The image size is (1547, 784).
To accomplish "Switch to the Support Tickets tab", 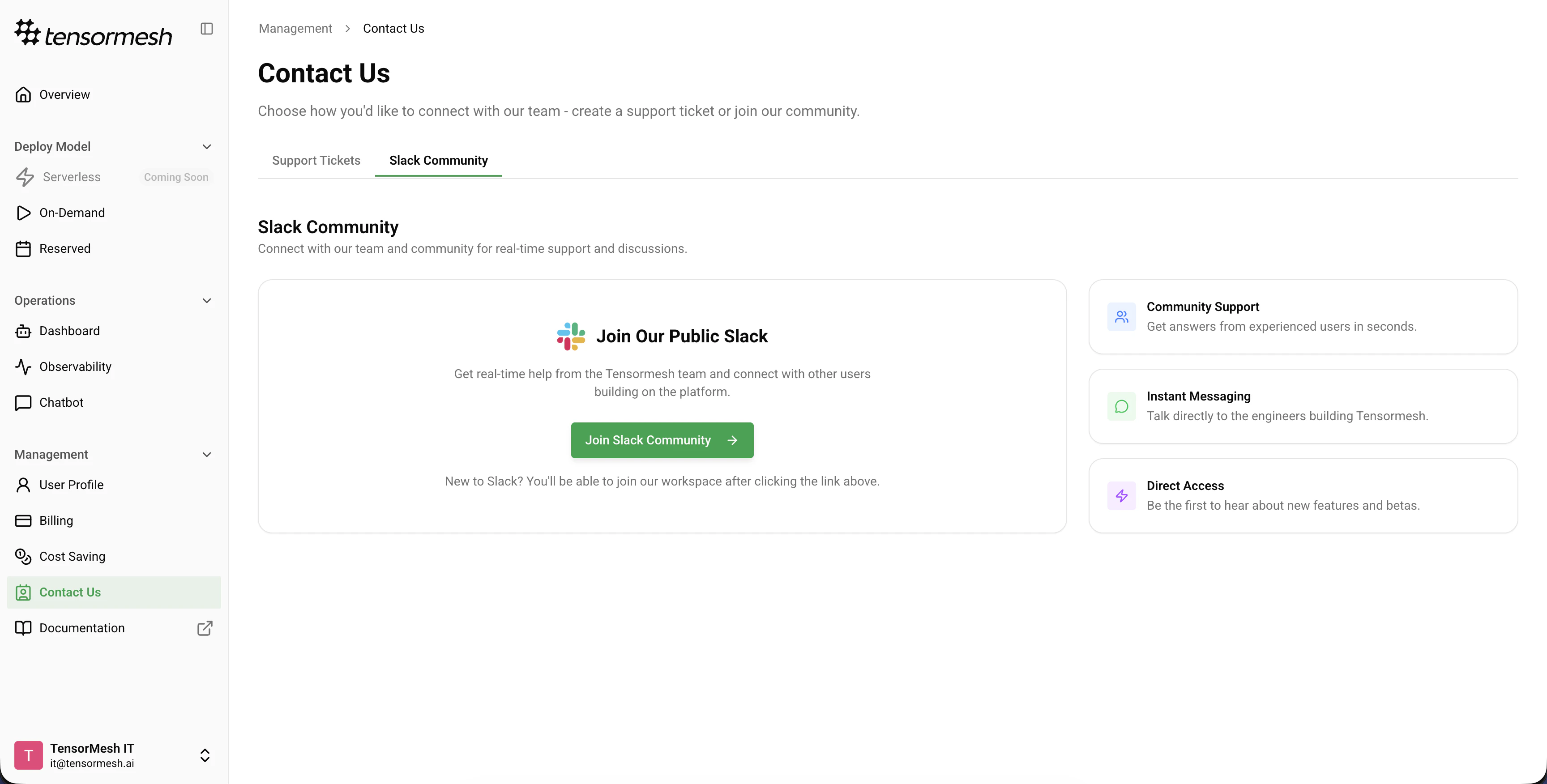I will (316, 161).
